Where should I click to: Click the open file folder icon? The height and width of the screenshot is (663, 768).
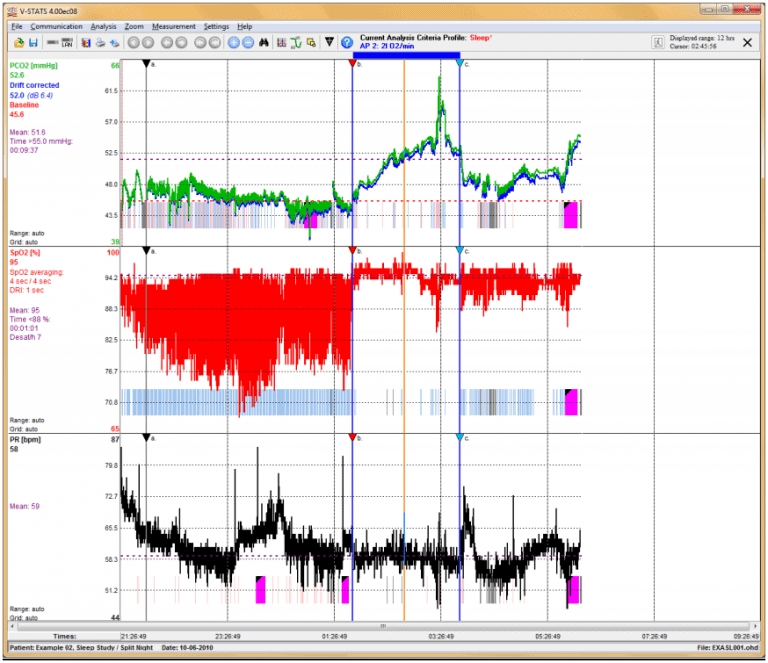coord(18,43)
